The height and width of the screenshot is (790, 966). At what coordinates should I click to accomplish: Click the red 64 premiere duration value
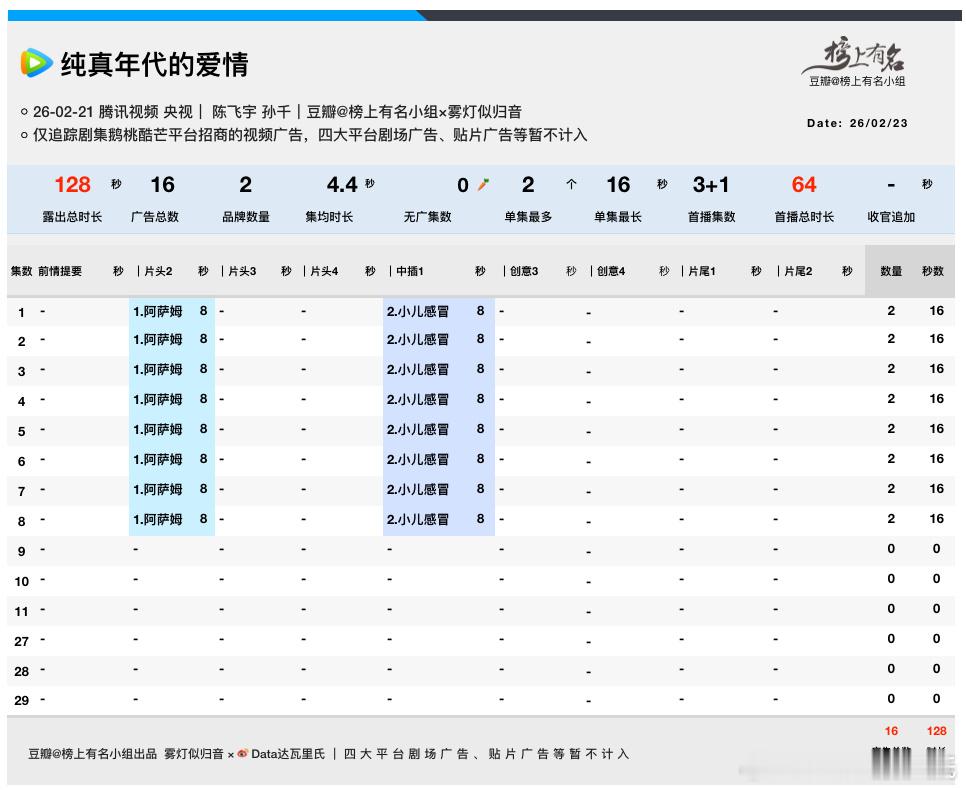click(x=804, y=184)
